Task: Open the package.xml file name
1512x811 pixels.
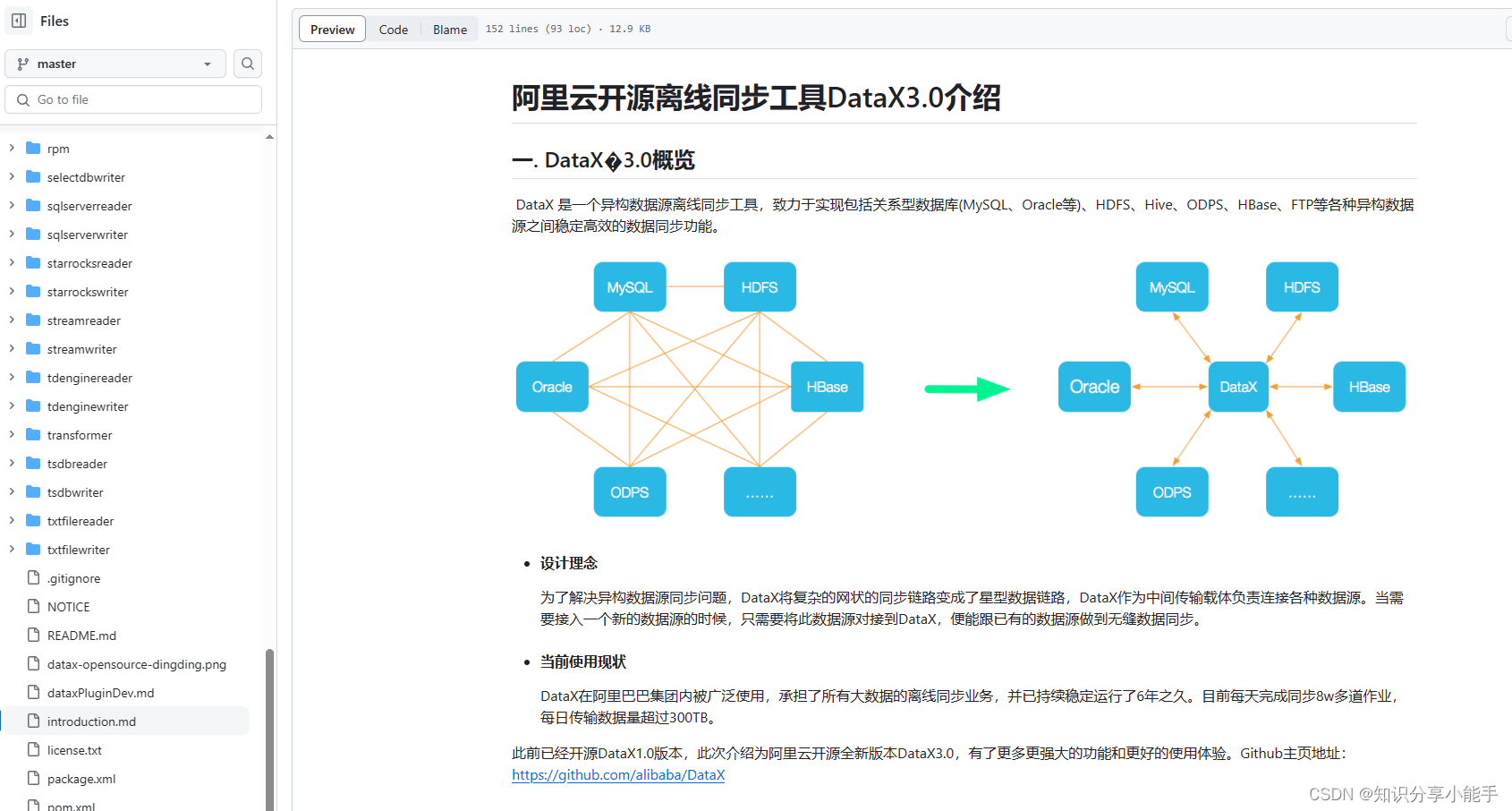Action: point(81,779)
